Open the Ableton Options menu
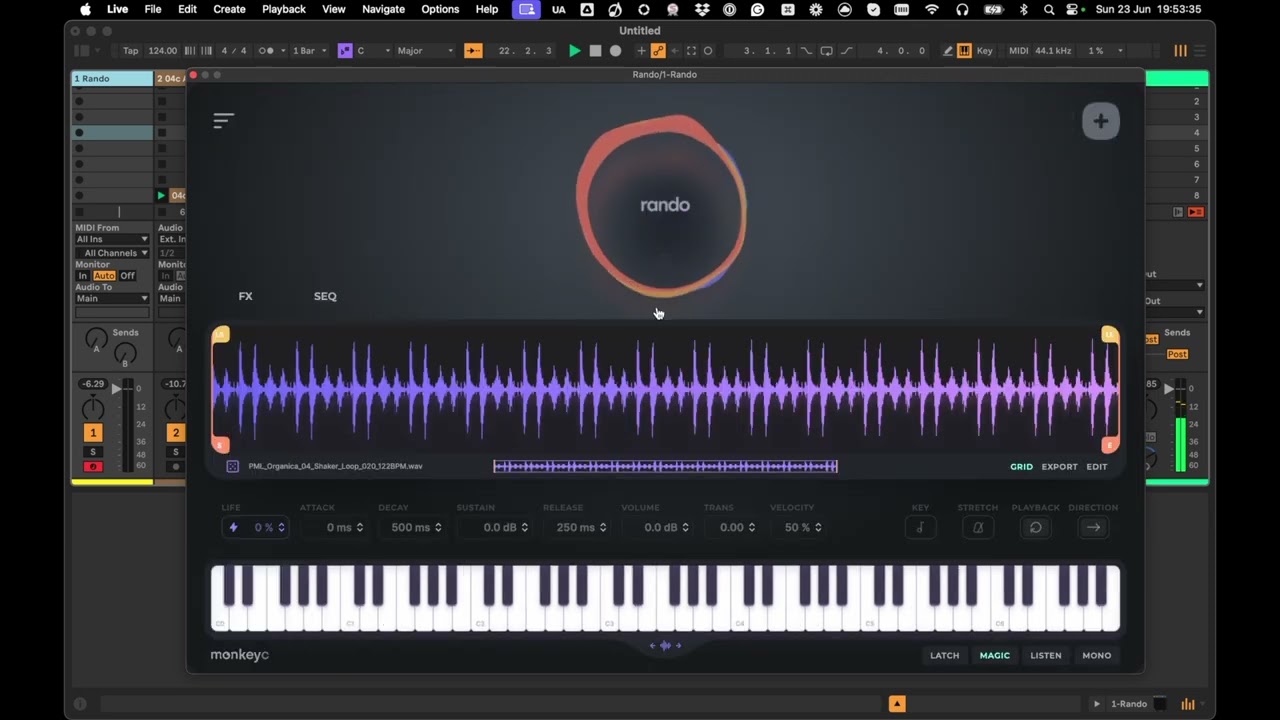Image resolution: width=1280 pixels, height=720 pixels. pos(440,9)
